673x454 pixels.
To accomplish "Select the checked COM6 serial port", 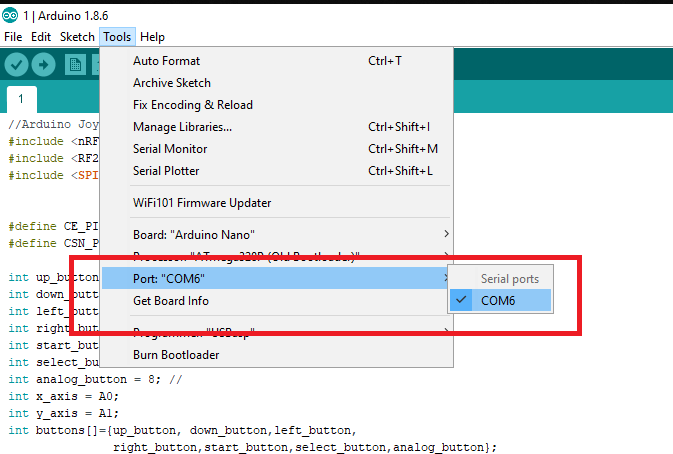I will pyautogui.click(x=498, y=301).
